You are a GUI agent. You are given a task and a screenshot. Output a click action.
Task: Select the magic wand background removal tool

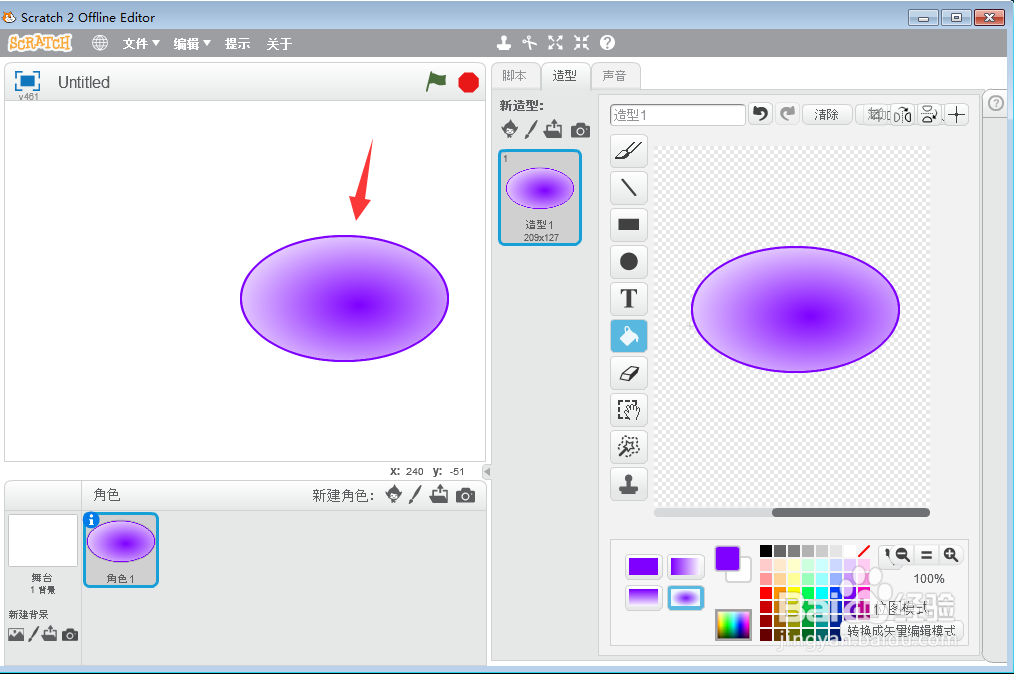629,446
